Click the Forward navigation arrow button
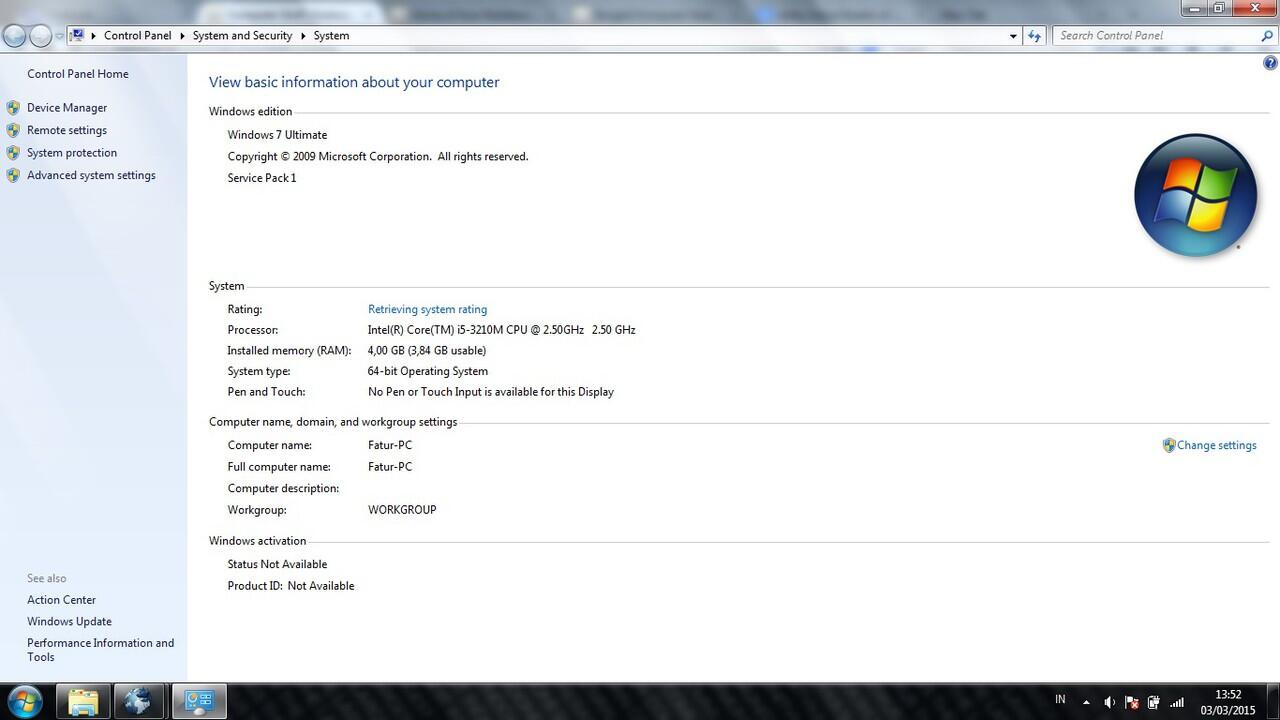The width and height of the screenshot is (1280, 720). [40, 36]
